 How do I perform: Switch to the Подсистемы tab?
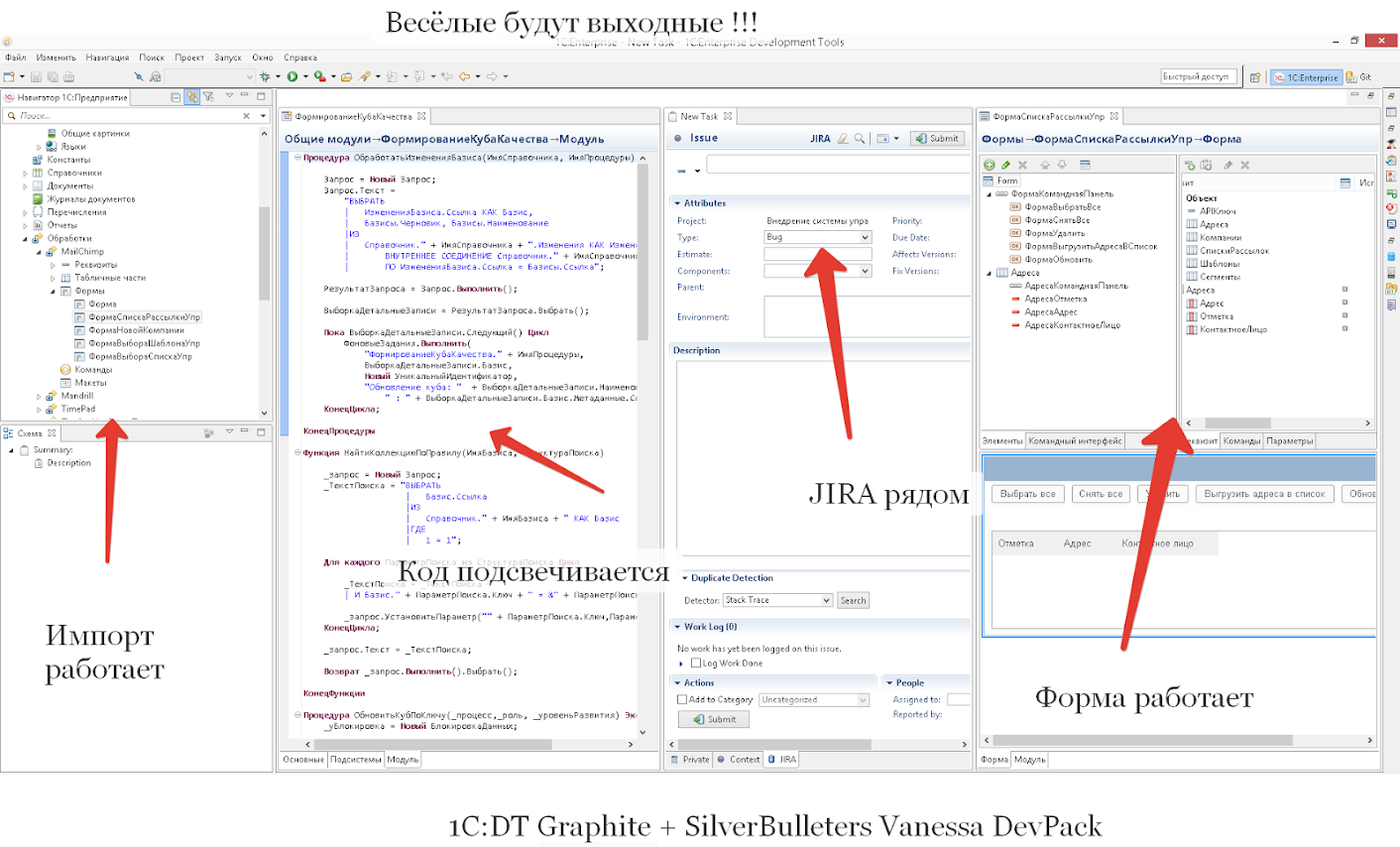pos(355,760)
